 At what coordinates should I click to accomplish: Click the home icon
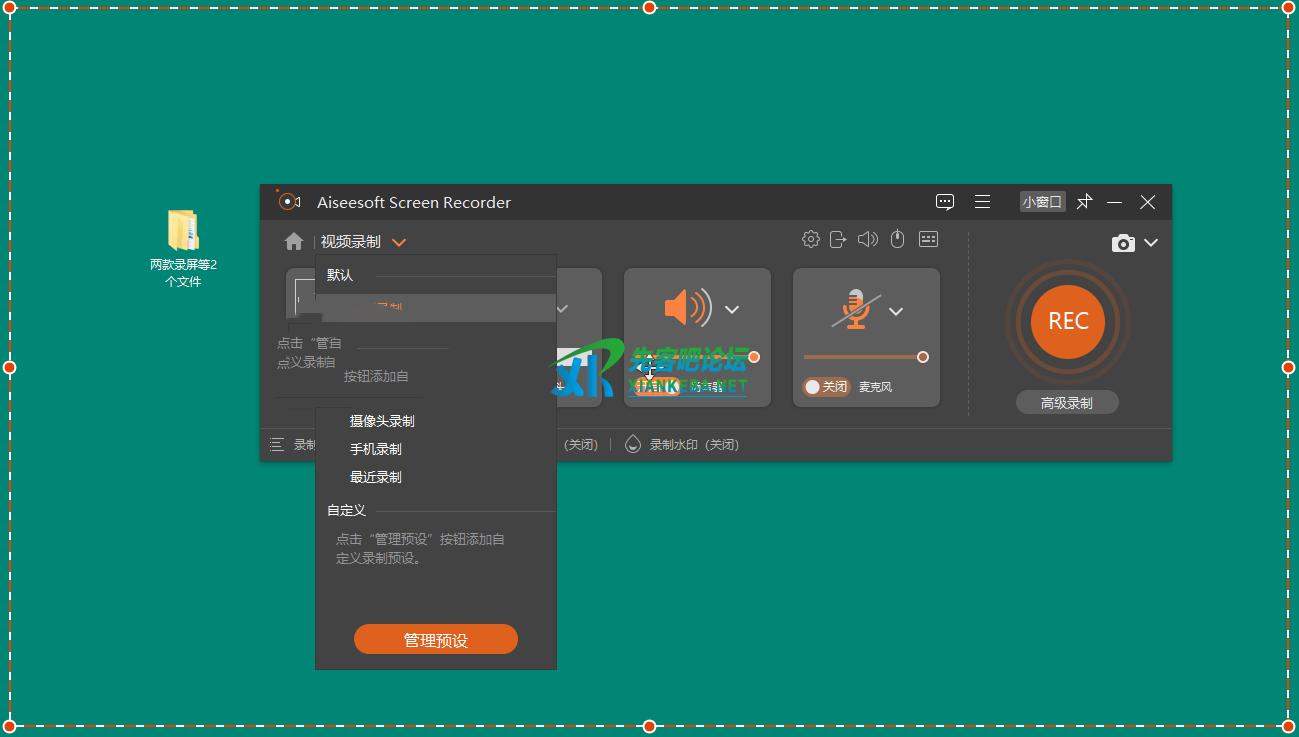[293, 242]
